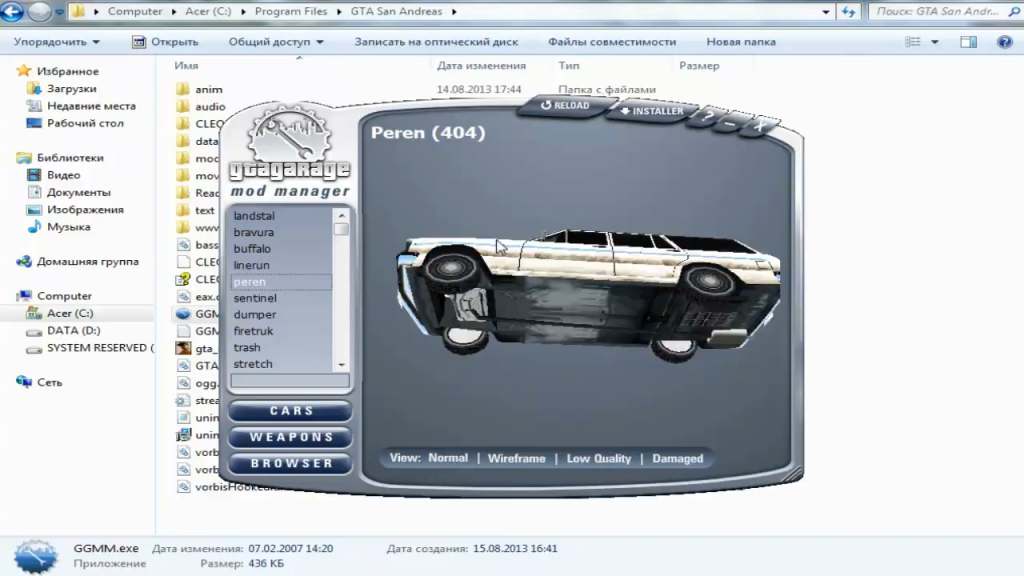The width and height of the screenshot is (1024, 576).
Task: Toggle the preview pane icon
Action: coord(968,42)
